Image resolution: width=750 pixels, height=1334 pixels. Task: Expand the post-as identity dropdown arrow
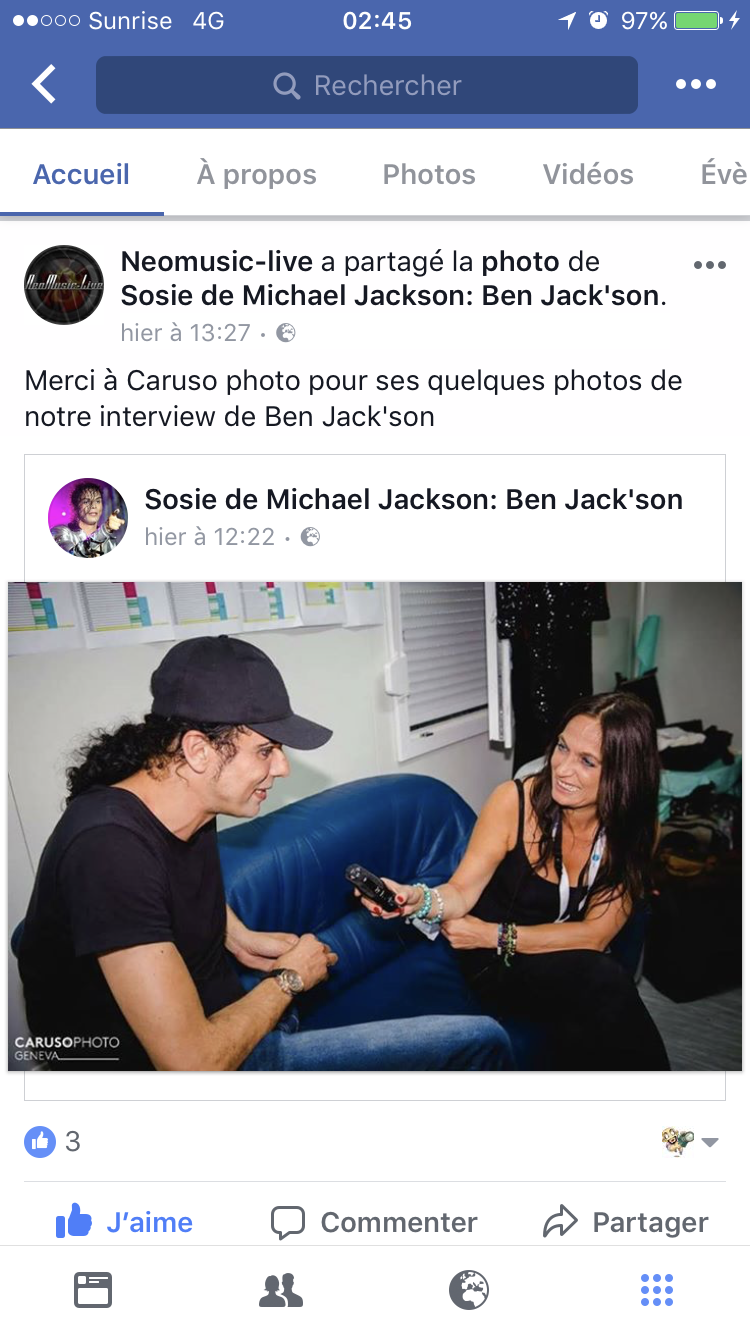tap(710, 1142)
